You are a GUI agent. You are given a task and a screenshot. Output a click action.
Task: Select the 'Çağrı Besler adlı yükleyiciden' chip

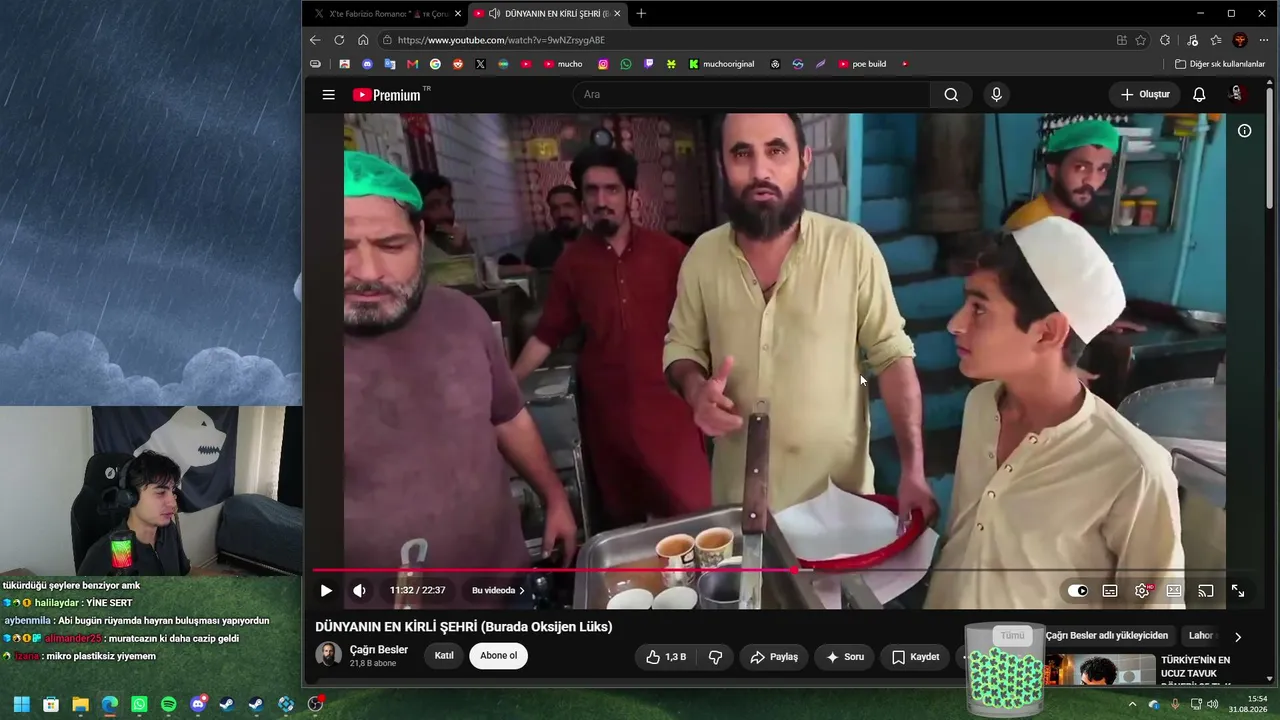point(1107,636)
